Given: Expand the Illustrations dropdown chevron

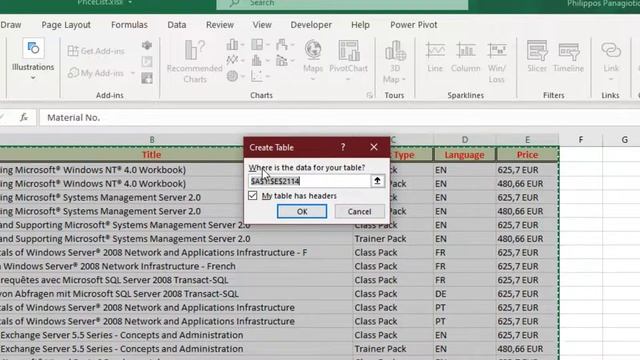Looking at the screenshot, I should [33, 78].
